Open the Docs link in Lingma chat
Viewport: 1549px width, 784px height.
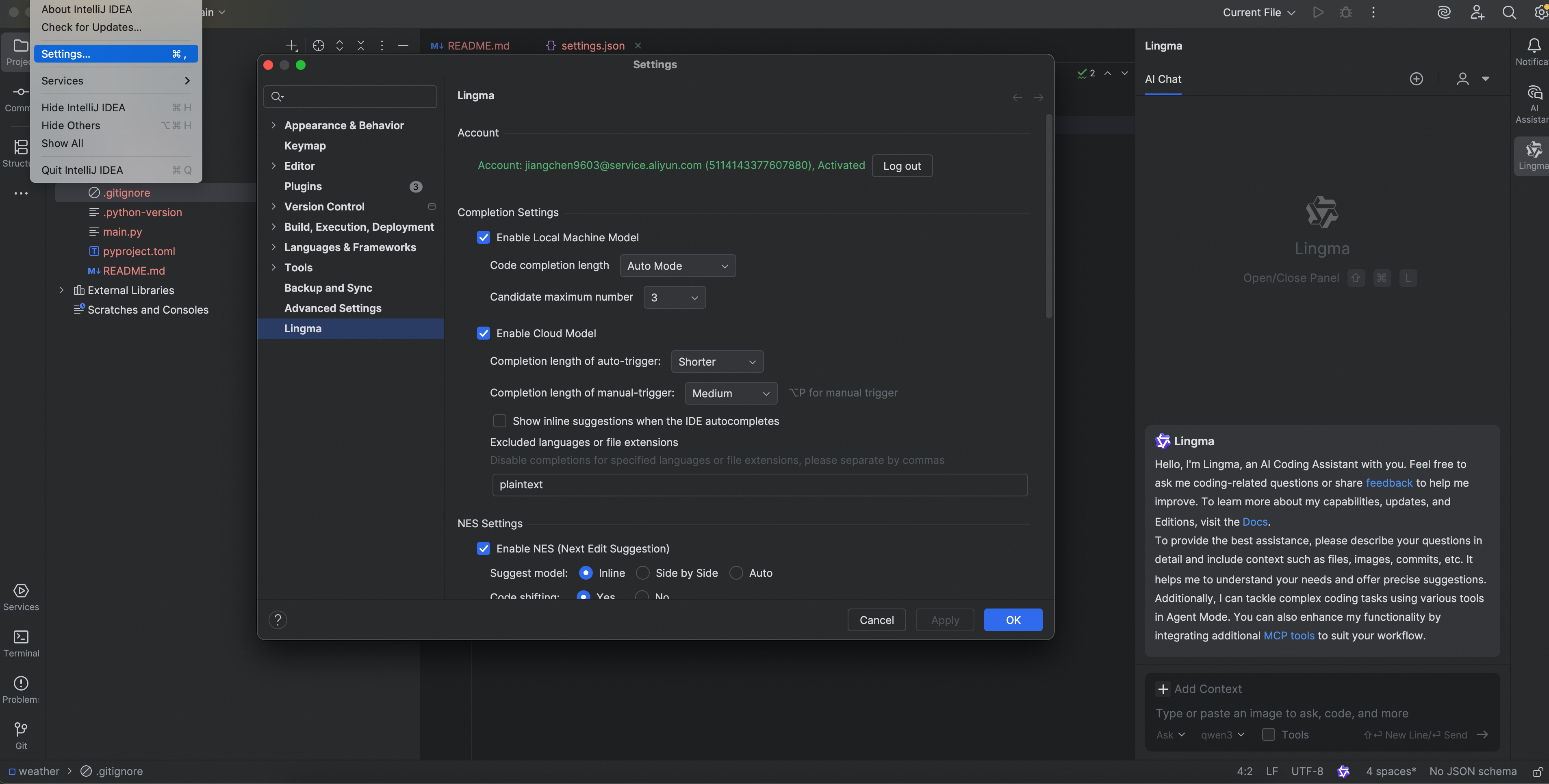point(1254,522)
